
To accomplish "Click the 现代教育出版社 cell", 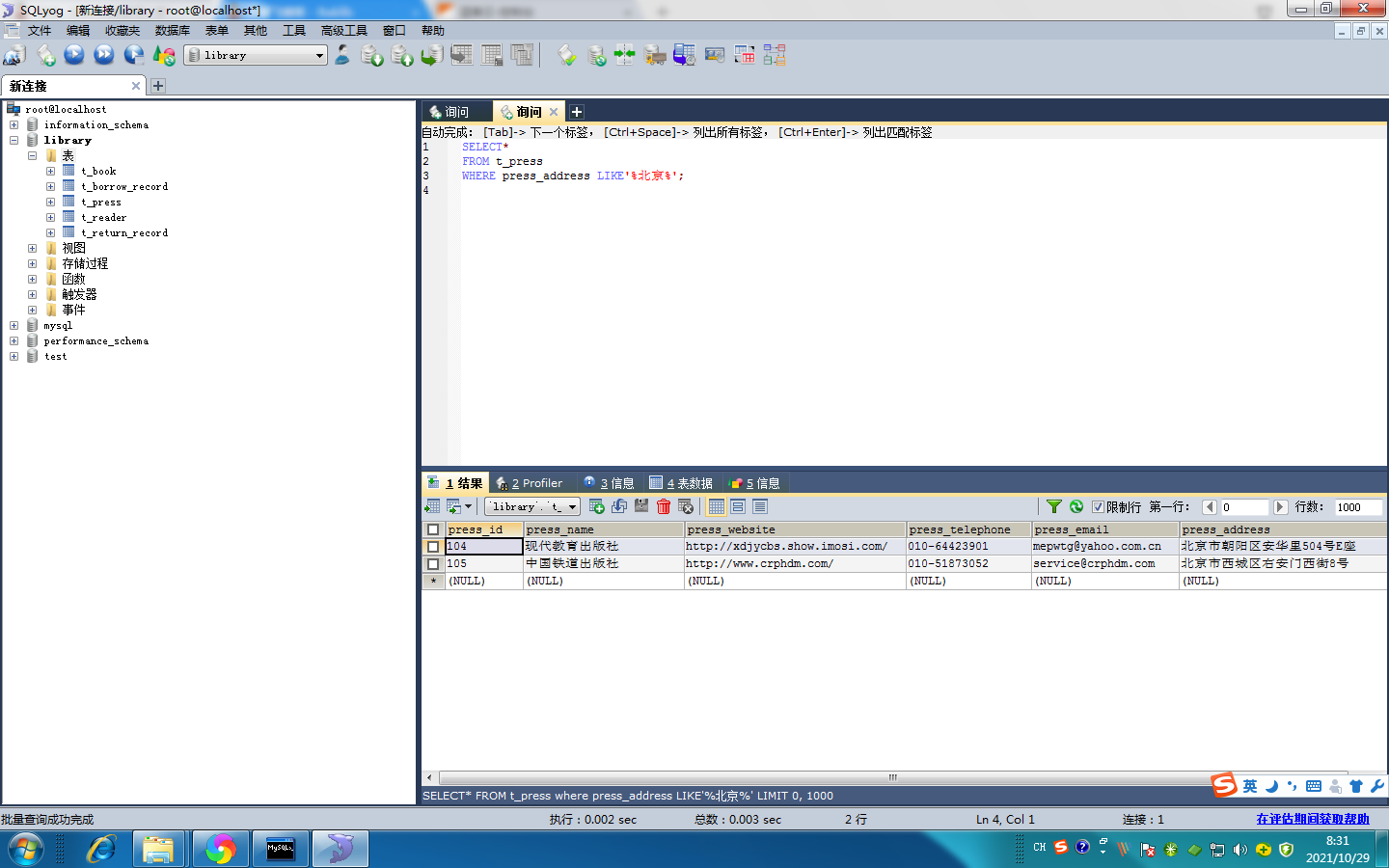I will coord(603,547).
